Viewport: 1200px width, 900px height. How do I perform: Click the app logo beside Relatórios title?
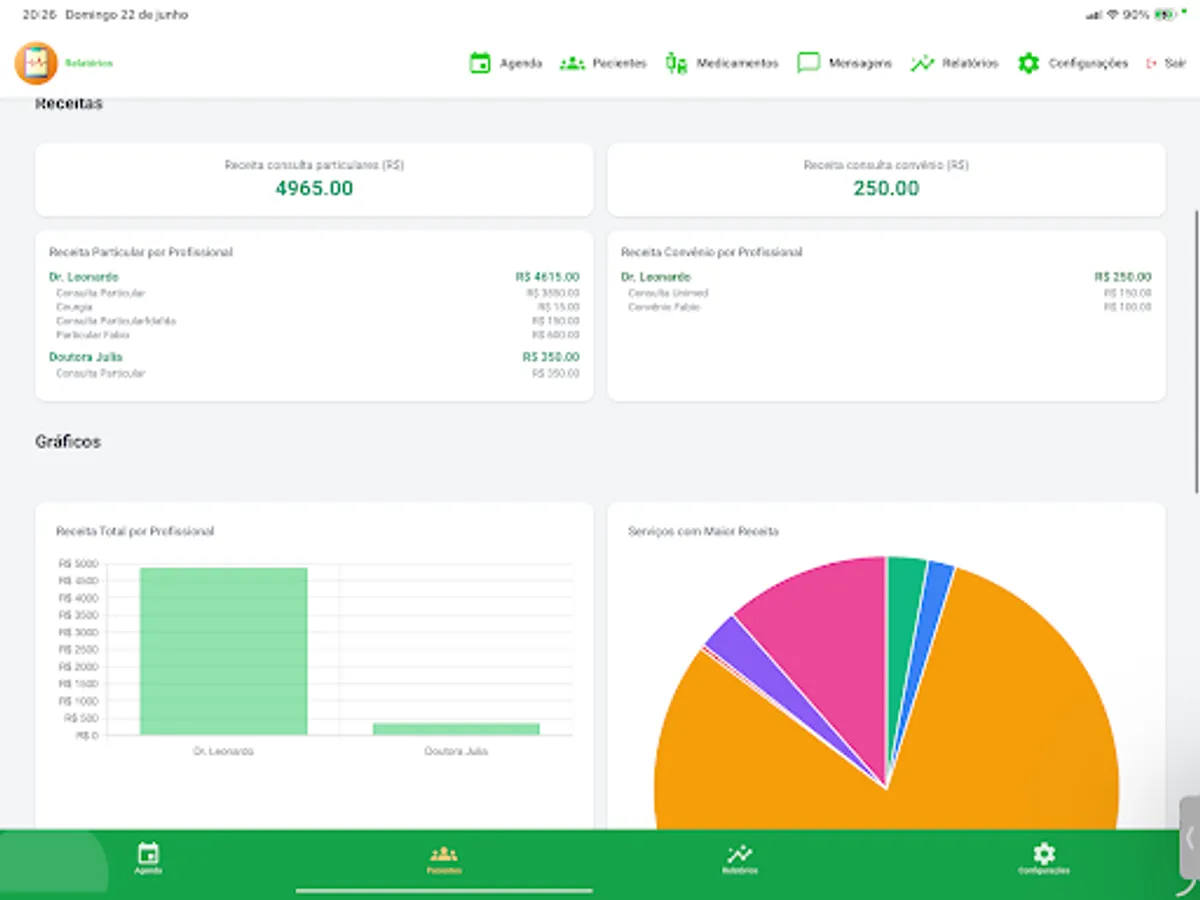[x=36, y=63]
